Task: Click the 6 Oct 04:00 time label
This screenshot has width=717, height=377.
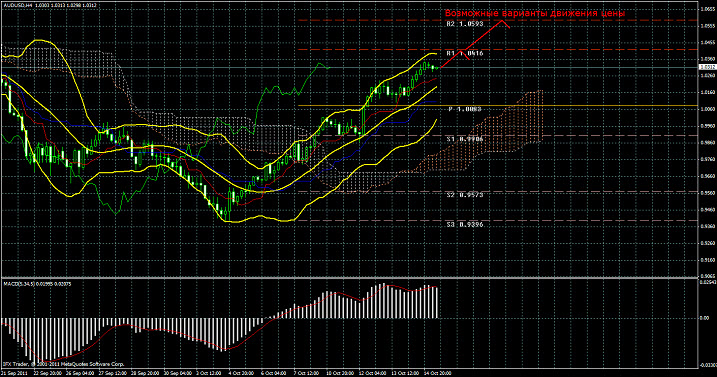Action: click(273, 373)
